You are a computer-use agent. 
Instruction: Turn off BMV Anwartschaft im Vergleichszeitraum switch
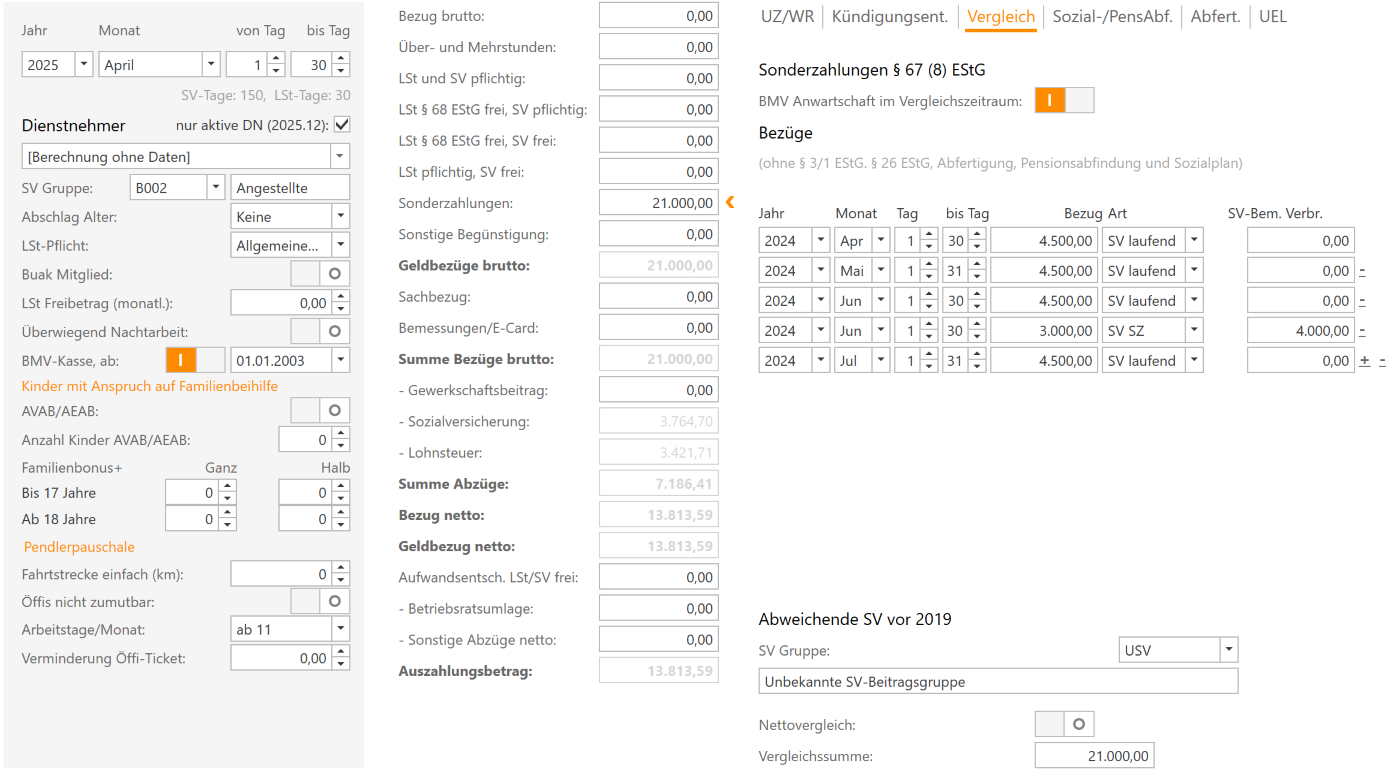tap(1064, 100)
